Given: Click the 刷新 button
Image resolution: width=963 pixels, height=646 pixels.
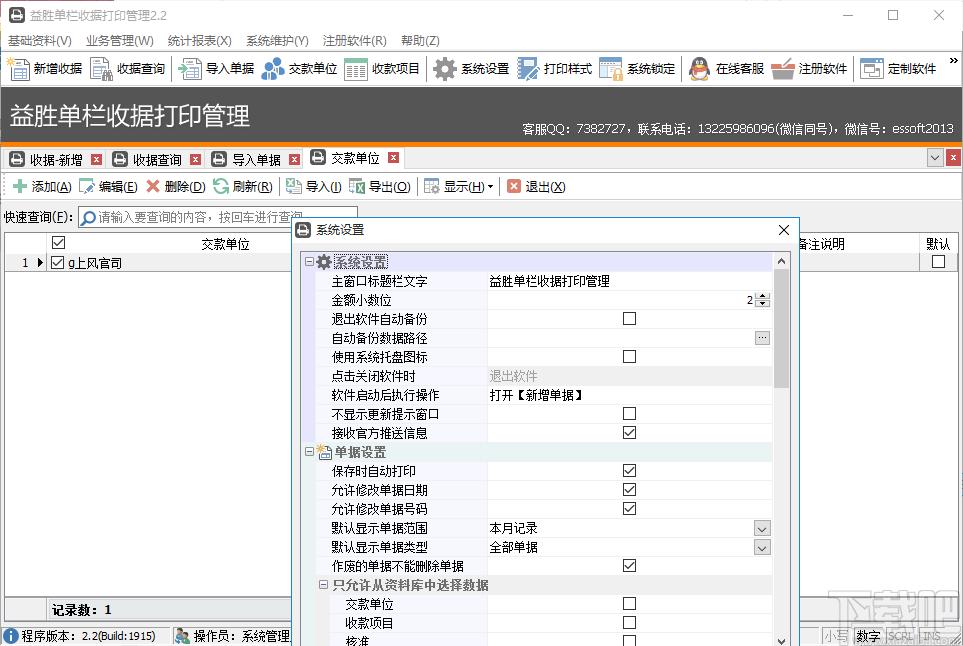Looking at the screenshot, I should pos(243,187).
